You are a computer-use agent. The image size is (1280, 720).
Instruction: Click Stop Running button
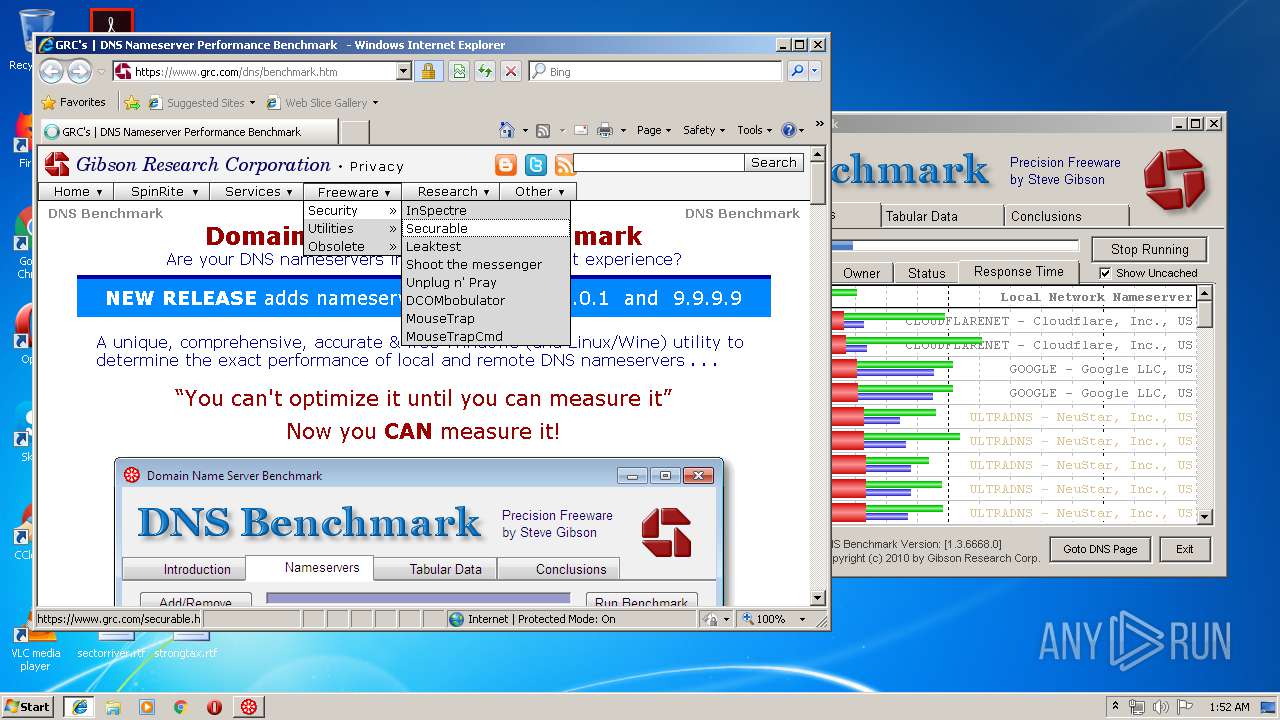[1149, 249]
